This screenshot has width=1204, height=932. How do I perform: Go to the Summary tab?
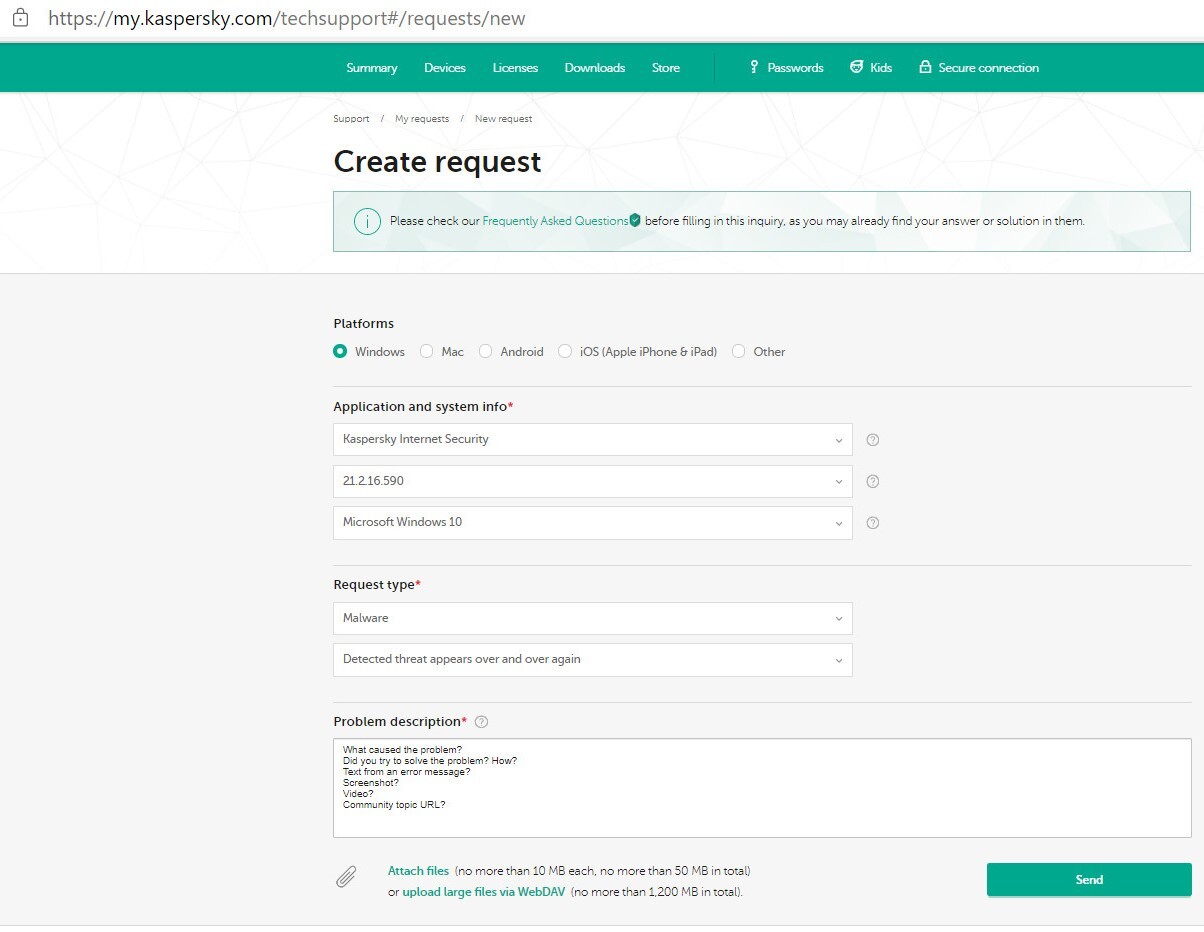[x=372, y=68]
